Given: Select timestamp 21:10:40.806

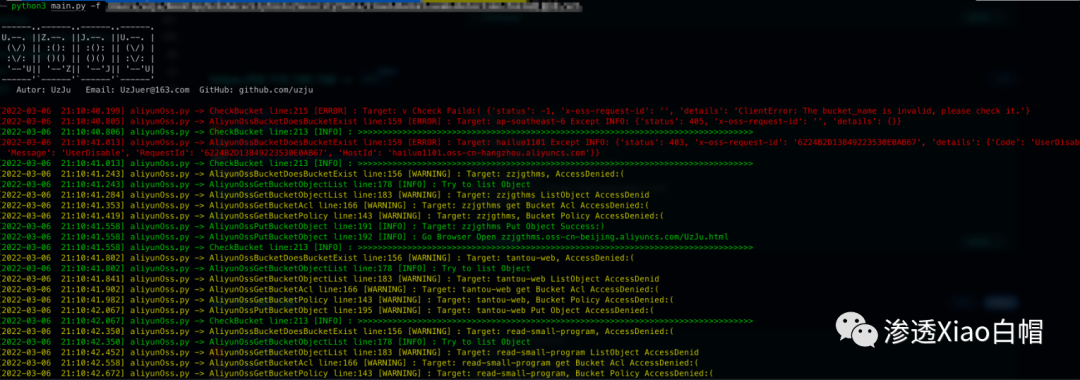Looking at the screenshot, I should [x=92, y=131].
